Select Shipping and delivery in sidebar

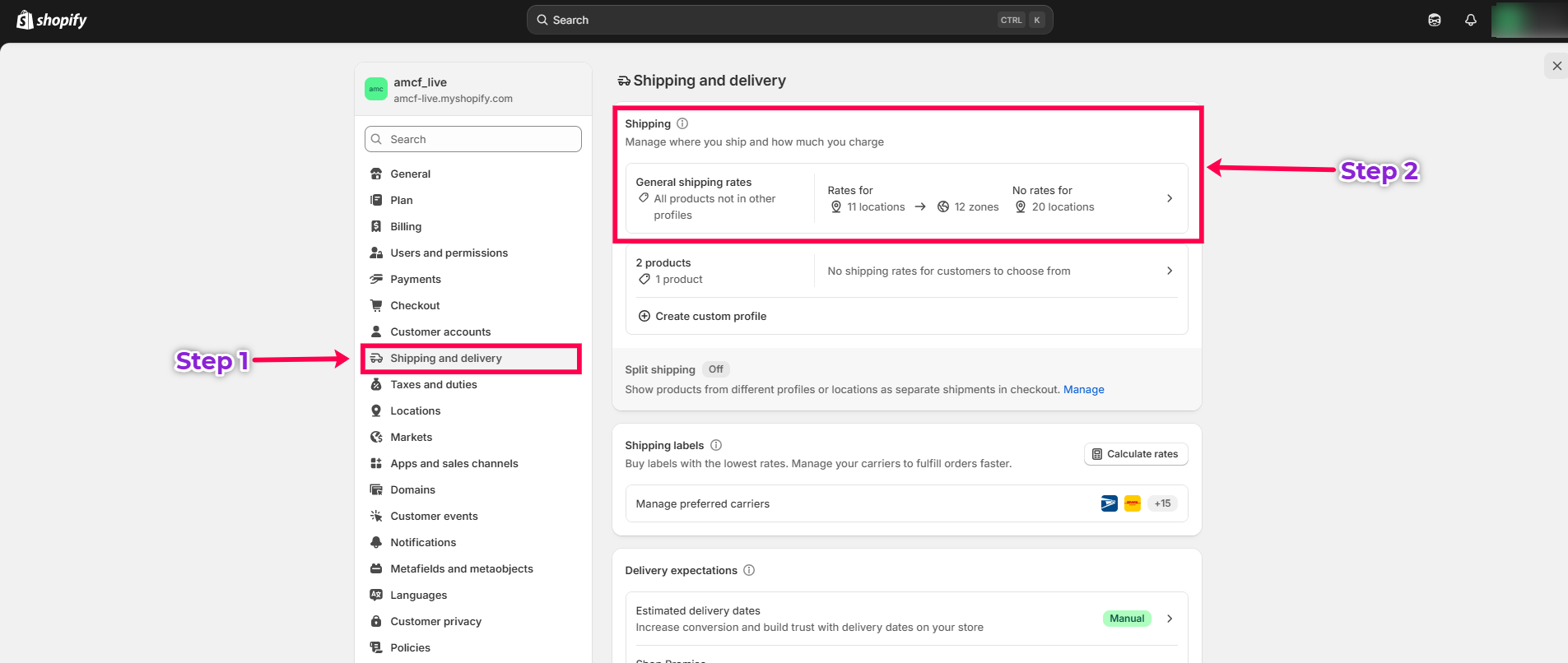pyautogui.click(x=445, y=358)
